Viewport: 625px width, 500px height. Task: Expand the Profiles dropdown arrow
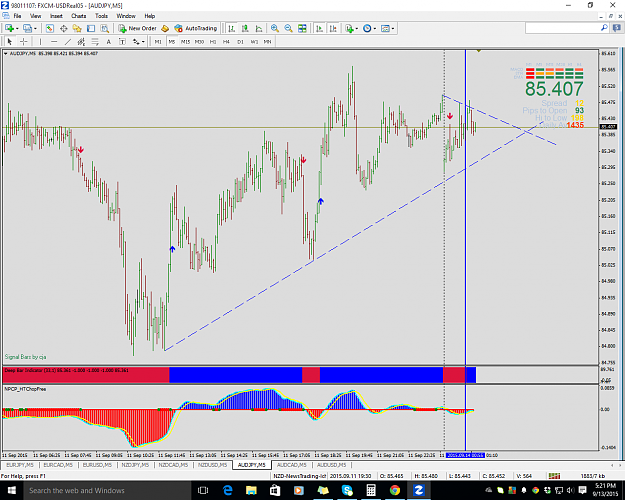(x=35, y=28)
